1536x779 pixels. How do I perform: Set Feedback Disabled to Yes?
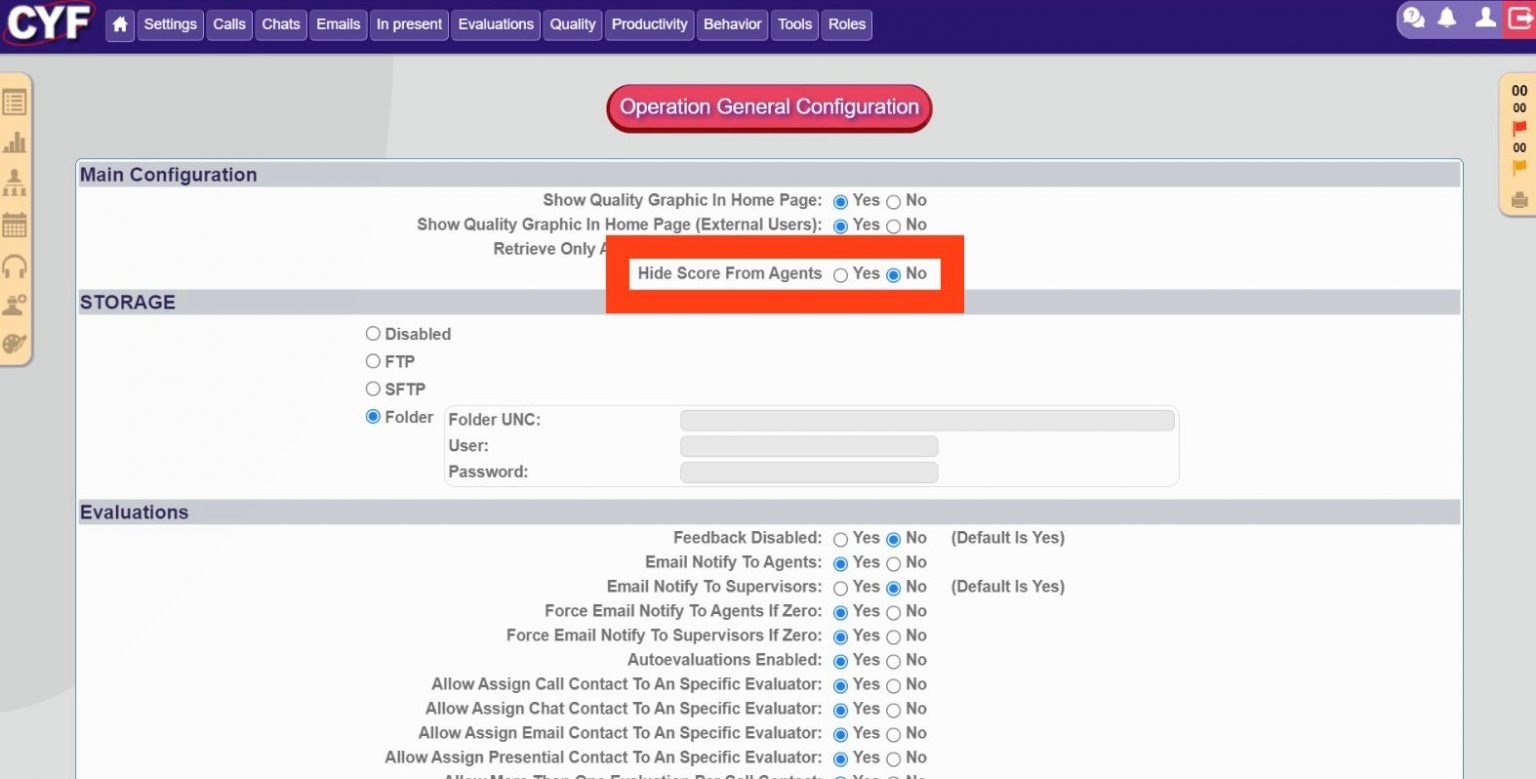(840, 538)
